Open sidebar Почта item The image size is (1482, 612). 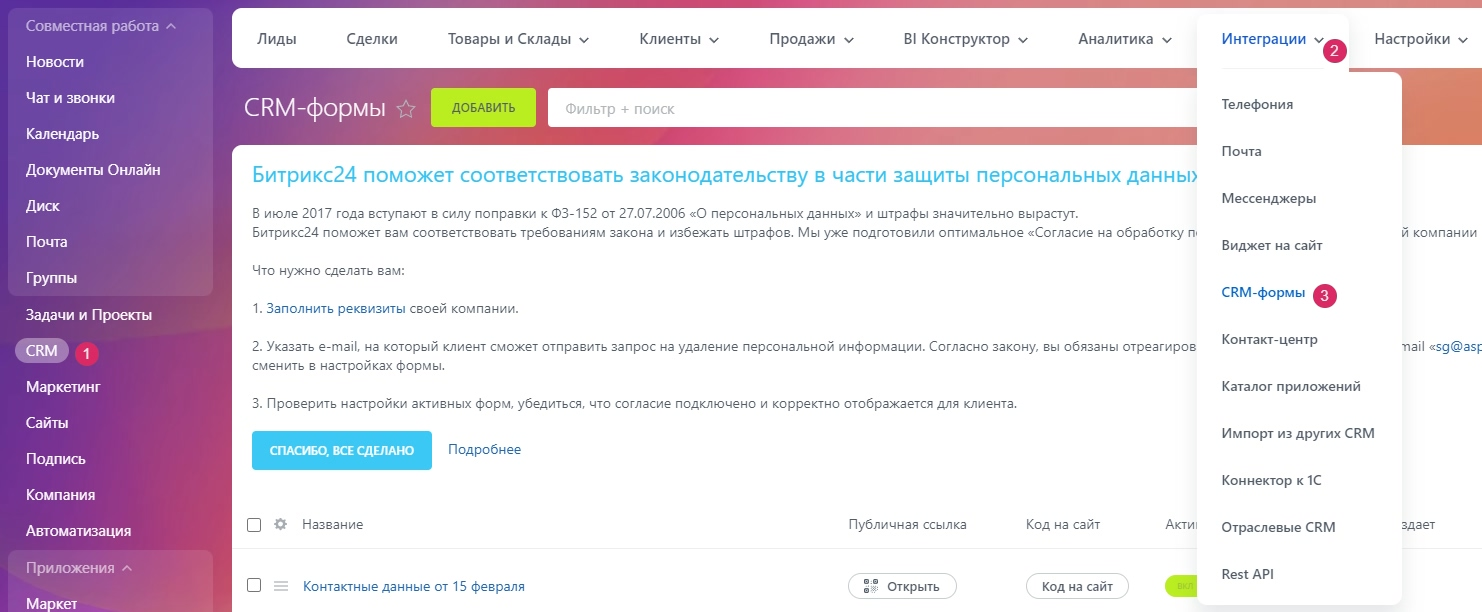click(47, 242)
